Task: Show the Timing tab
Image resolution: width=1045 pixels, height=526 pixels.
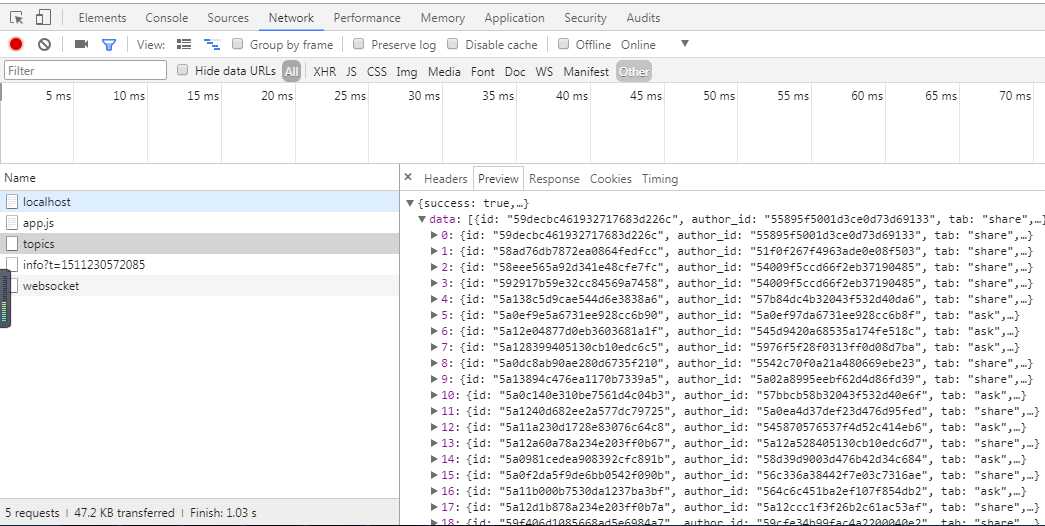Action: [x=660, y=179]
